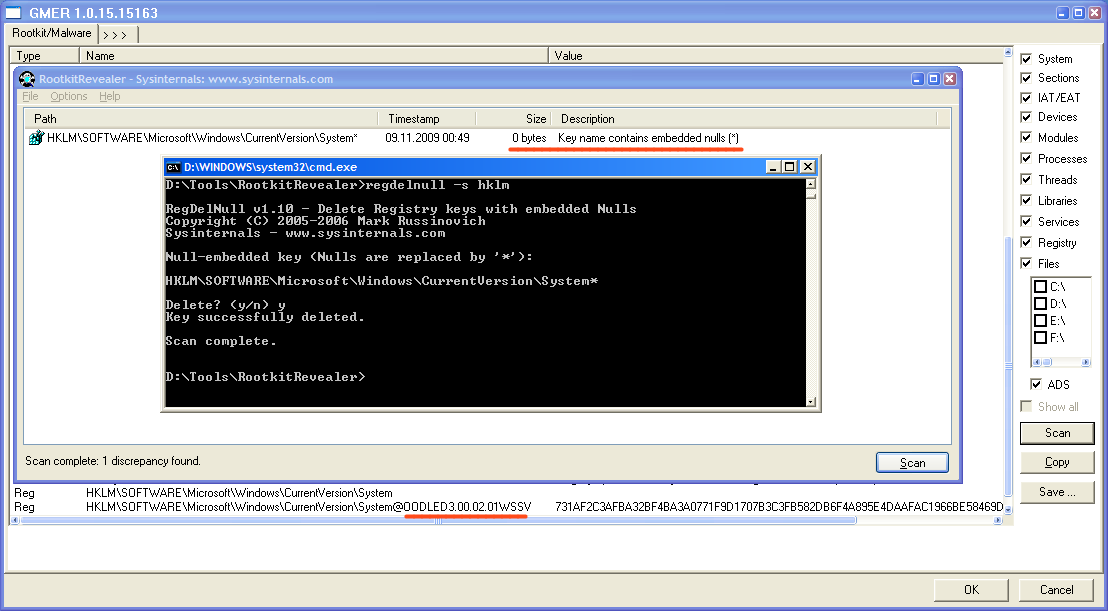1108x611 pixels.
Task: Open the >>> tab in GMER
Action: pos(116,35)
